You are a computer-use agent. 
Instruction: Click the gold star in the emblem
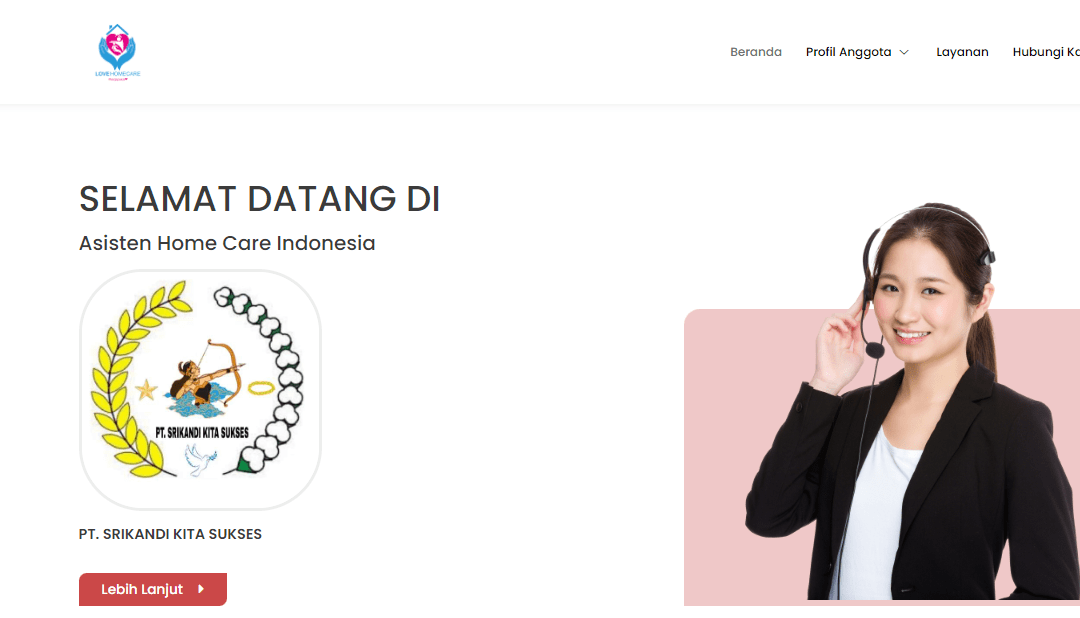146,390
